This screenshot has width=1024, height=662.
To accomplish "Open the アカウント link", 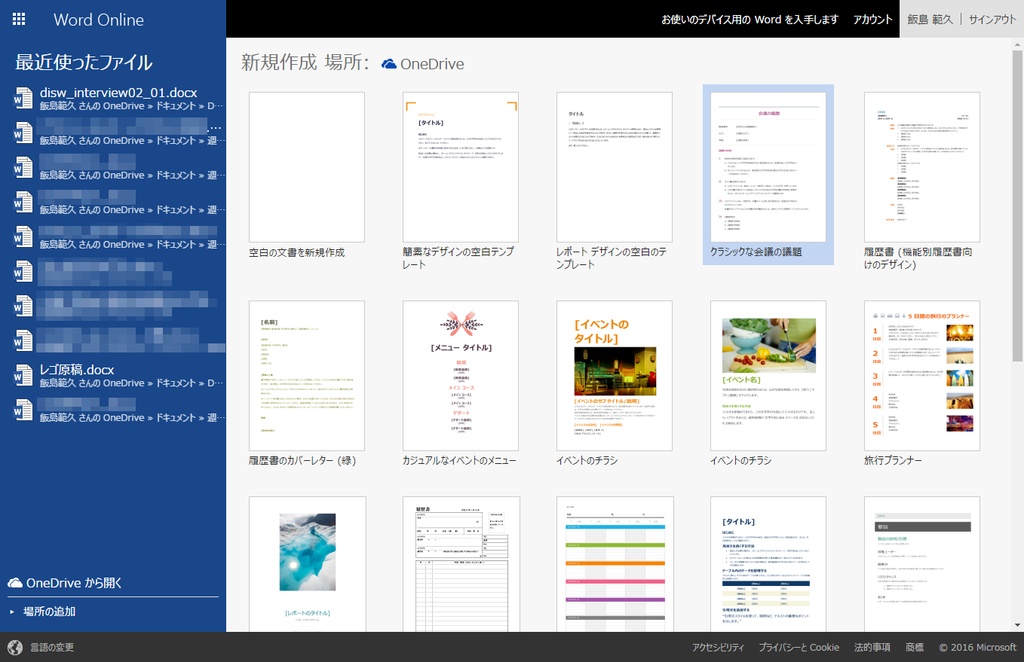I will pyautogui.click(x=872, y=20).
